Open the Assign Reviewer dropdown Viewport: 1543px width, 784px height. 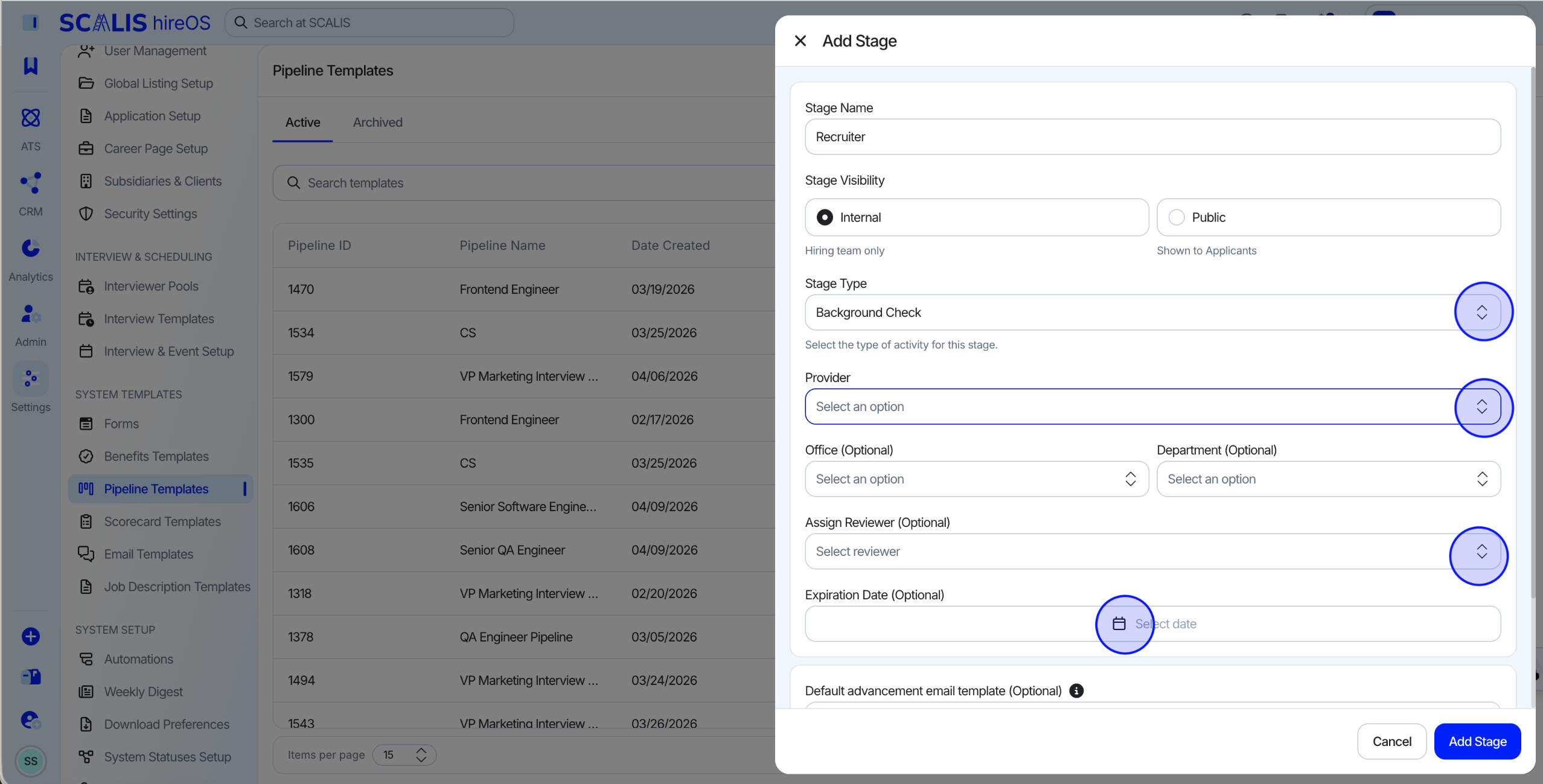pos(1152,551)
